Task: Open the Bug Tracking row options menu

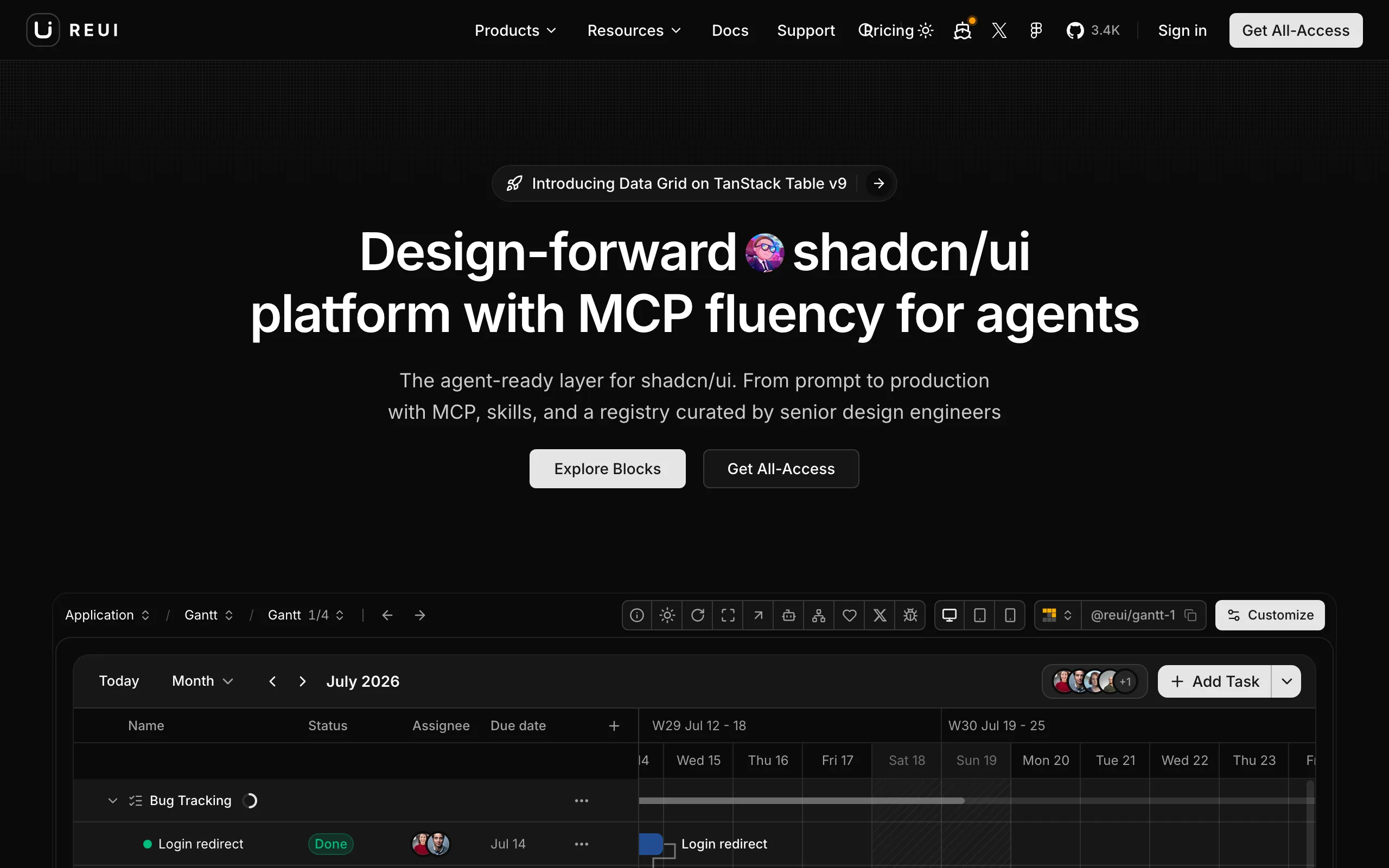Action: click(x=582, y=800)
